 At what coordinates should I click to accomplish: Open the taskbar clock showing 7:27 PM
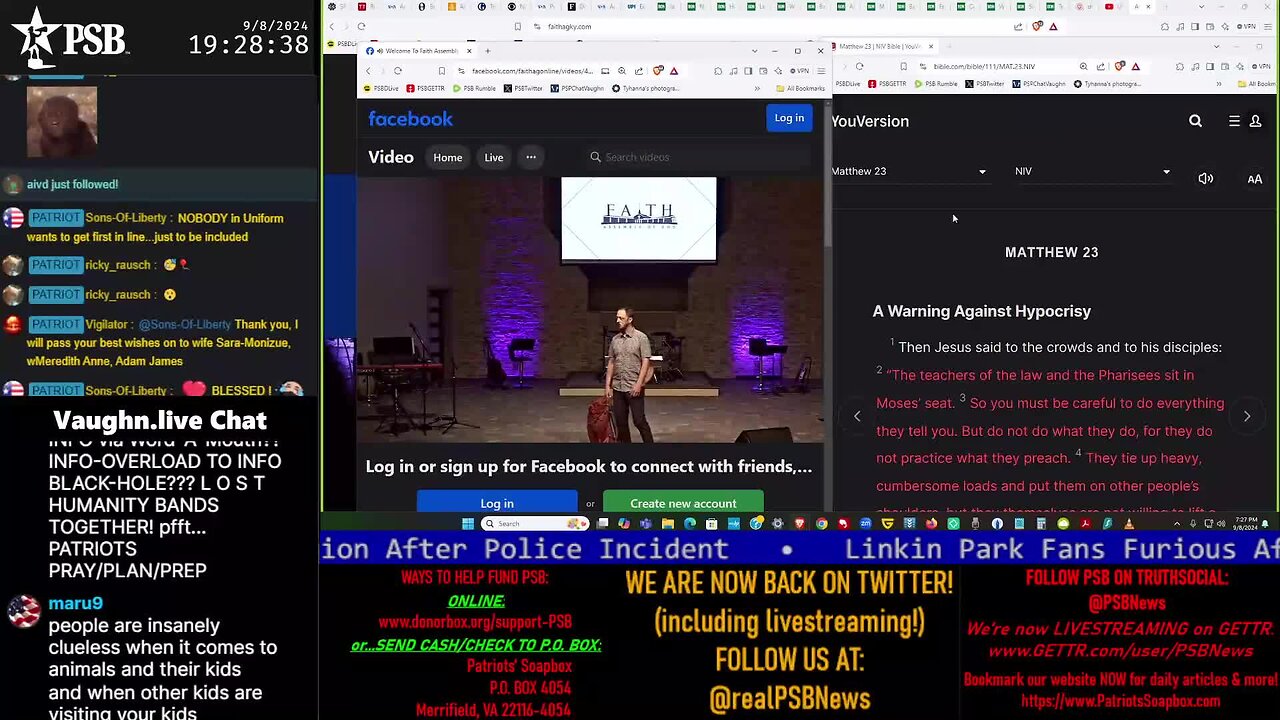(x=1243, y=523)
